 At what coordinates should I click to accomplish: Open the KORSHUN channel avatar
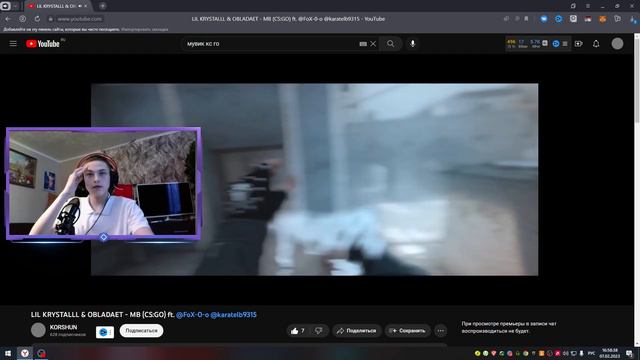pos(38,330)
